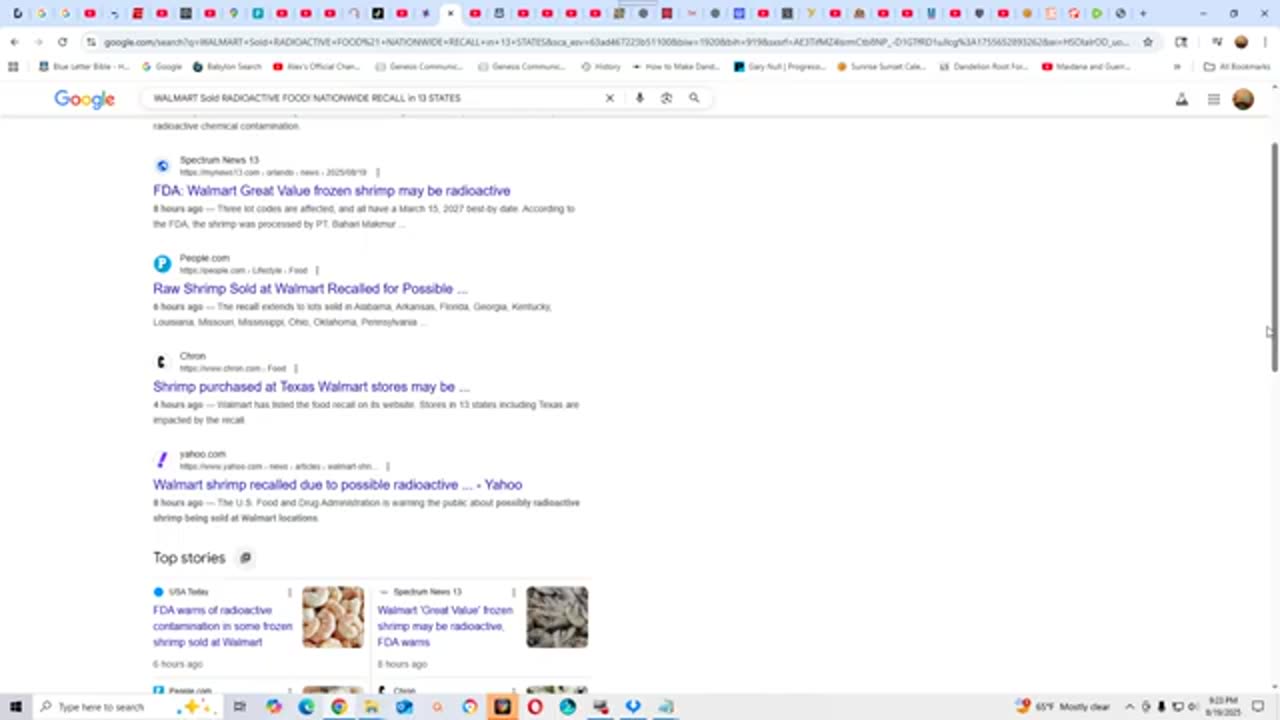Viewport: 1280px width, 720px height.
Task: Open the All Bookmarks folder
Action: pyautogui.click(x=1236, y=67)
